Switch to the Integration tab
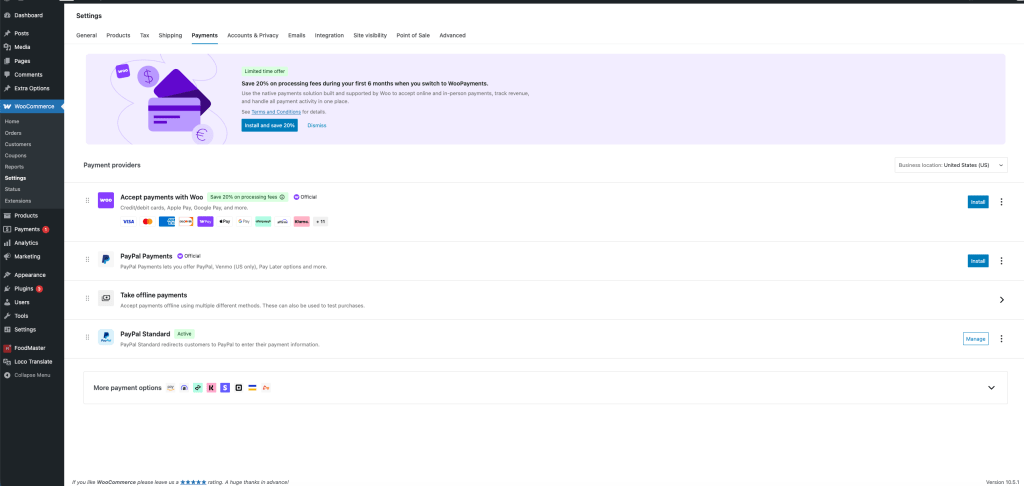The height and width of the screenshot is (486, 1024). 329,35
